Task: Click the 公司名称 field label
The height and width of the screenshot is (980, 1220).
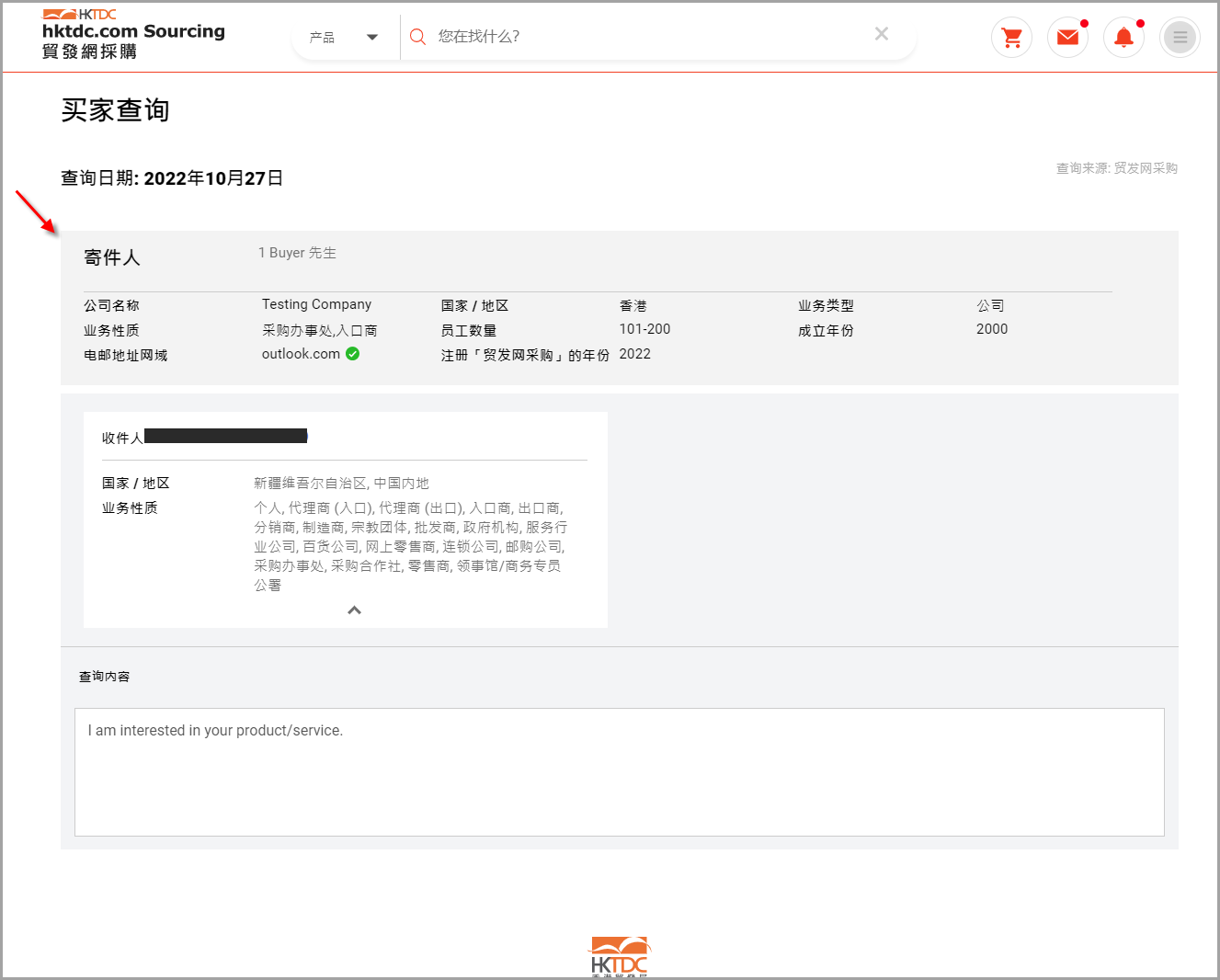Action: pyautogui.click(x=111, y=305)
